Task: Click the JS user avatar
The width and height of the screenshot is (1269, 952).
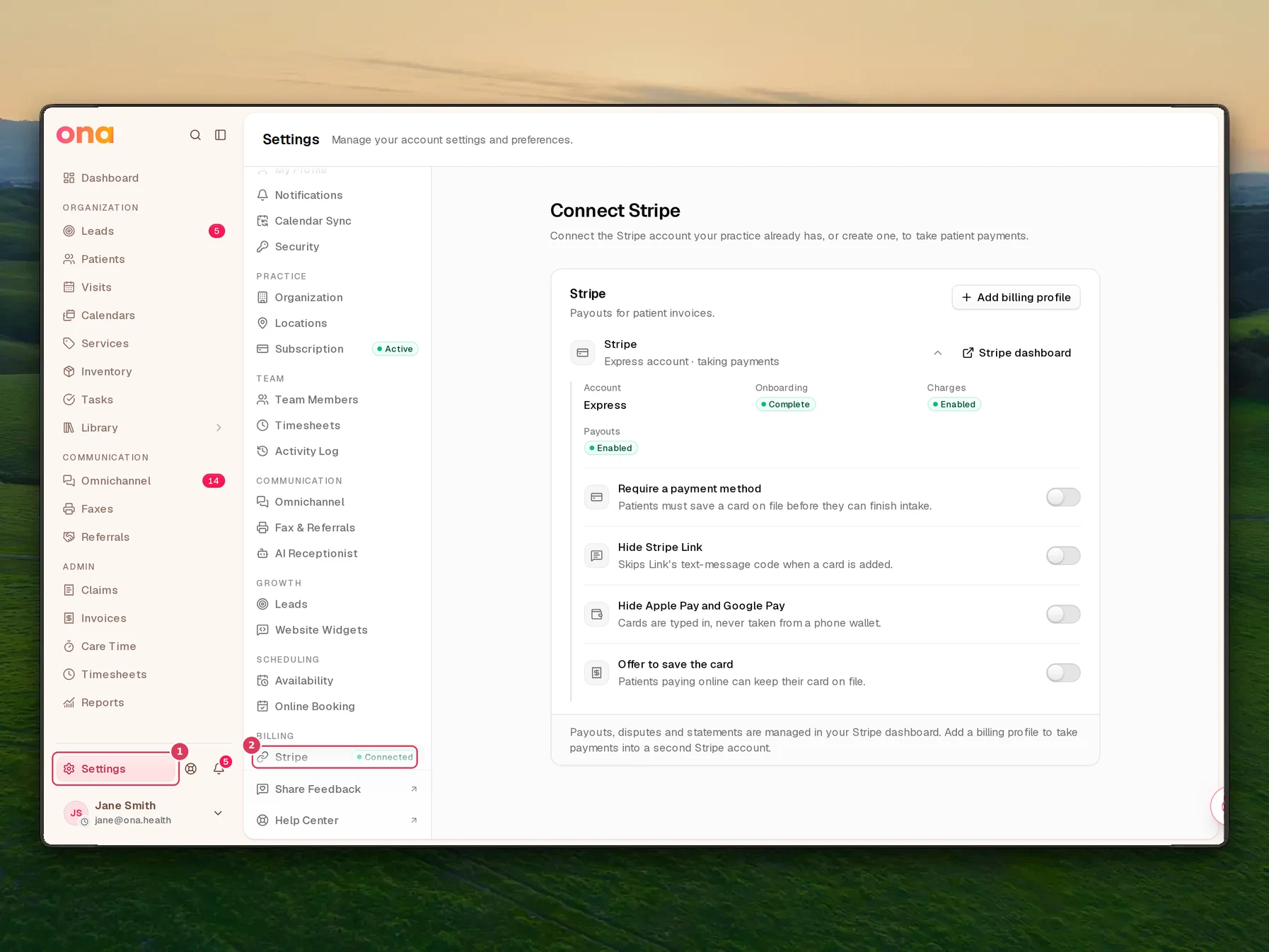Action: [76, 813]
